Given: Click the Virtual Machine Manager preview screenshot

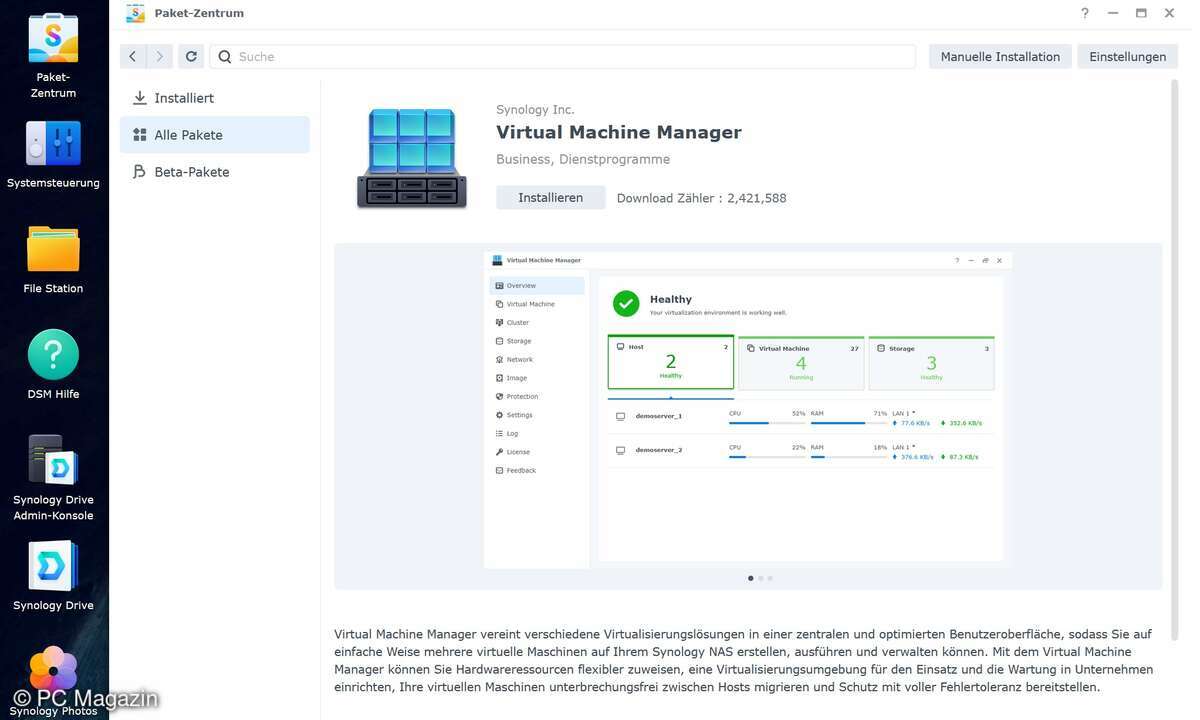Looking at the screenshot, I should (748, 410).
